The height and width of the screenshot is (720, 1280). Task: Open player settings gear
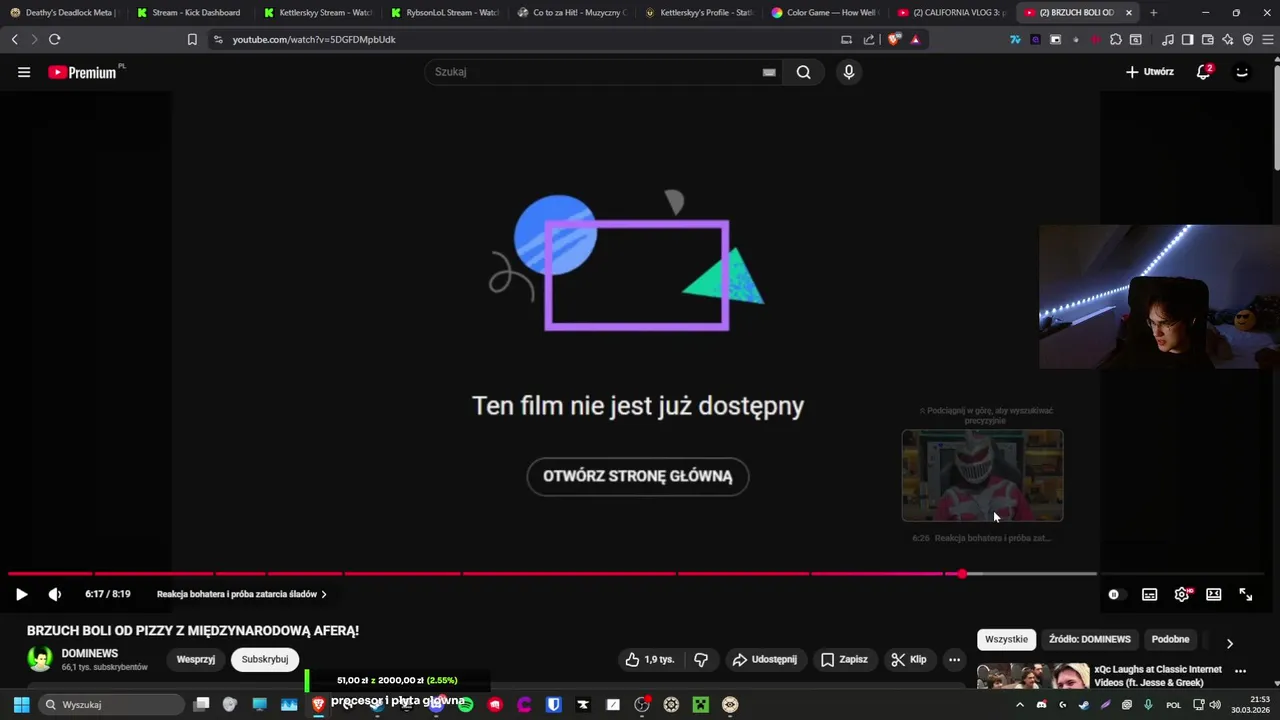point(1182,594)
